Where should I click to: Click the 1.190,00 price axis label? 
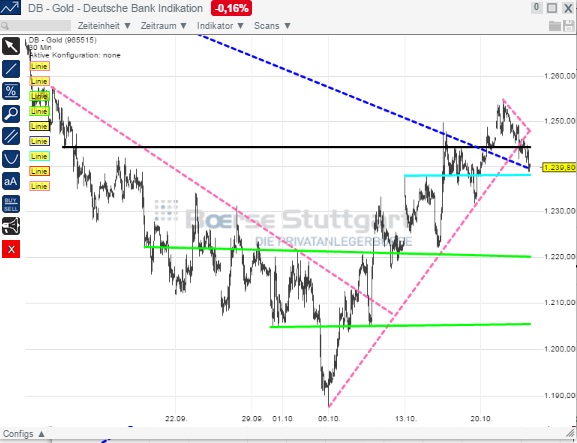tap(559, 396)
